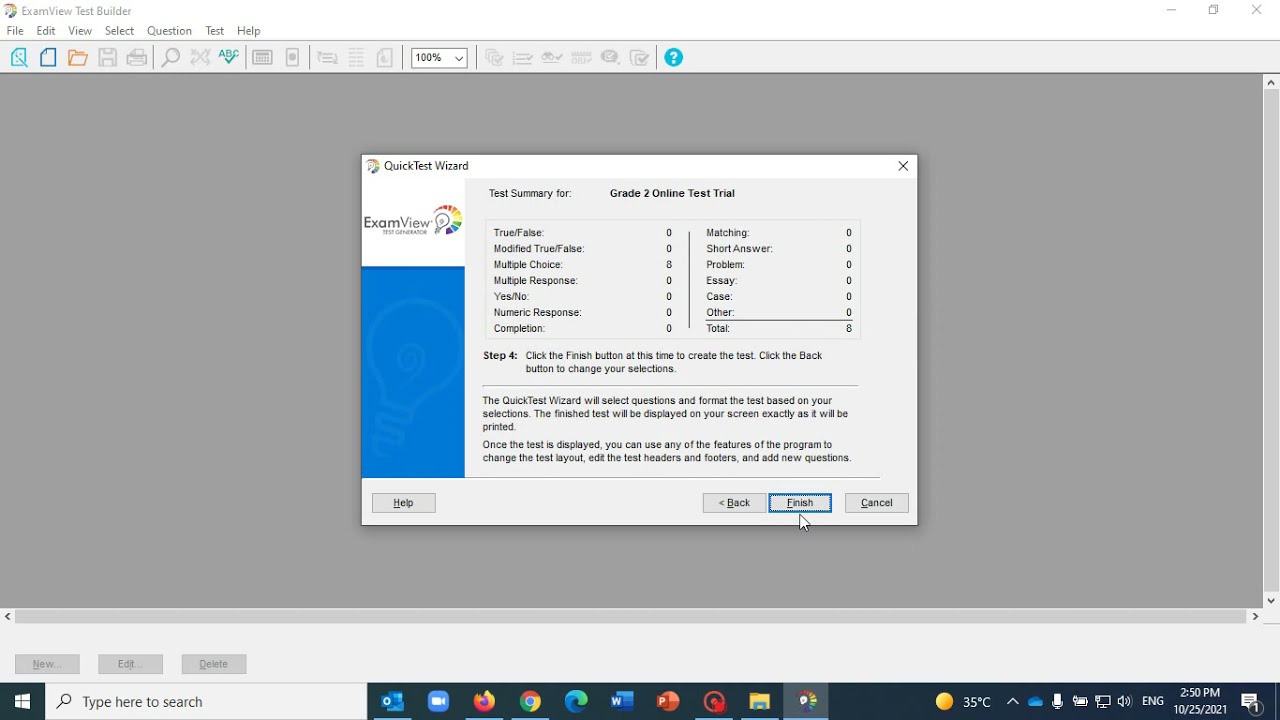Click the glasses with checkmark icon
Viewport: 1280px width, 720px height.
click(552, 58)
